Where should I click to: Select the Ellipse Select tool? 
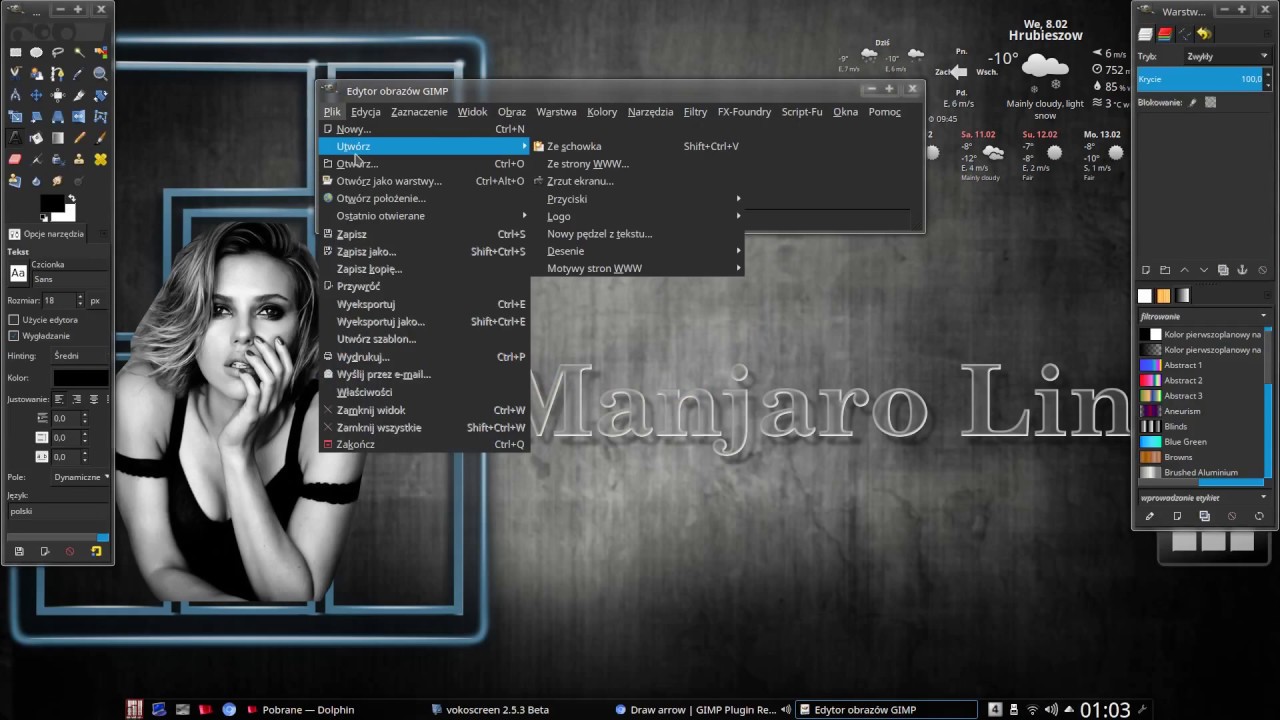click(36, 52)
